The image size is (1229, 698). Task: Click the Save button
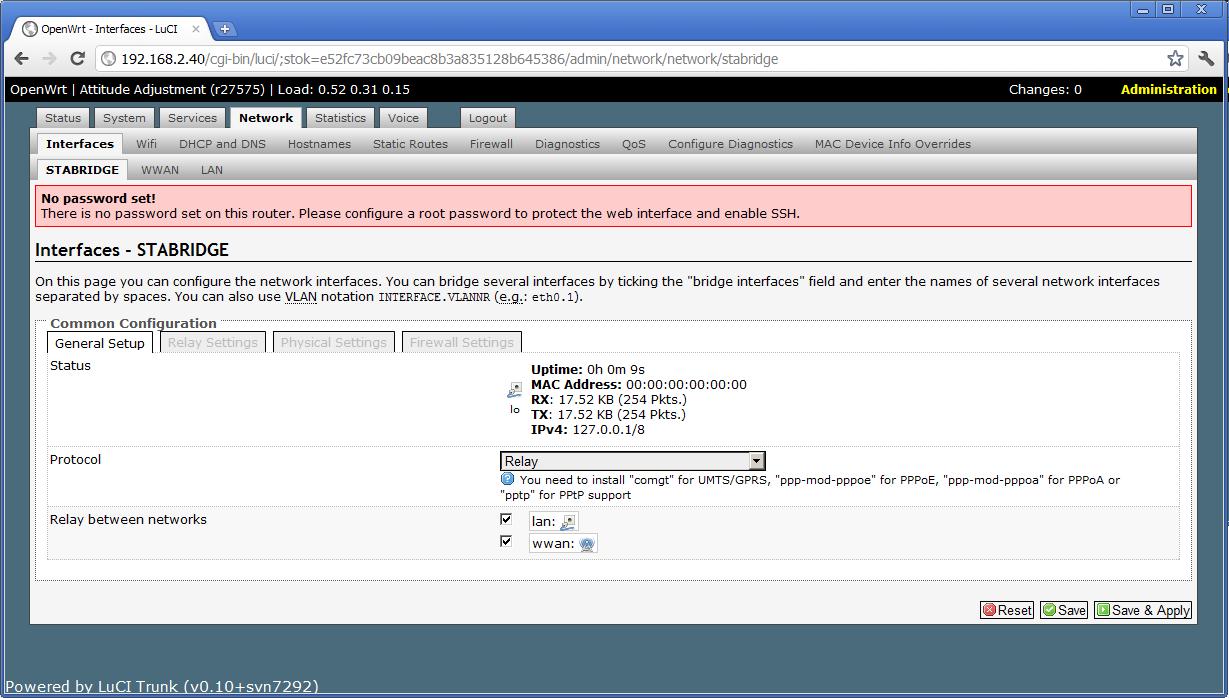[1064, 610]
